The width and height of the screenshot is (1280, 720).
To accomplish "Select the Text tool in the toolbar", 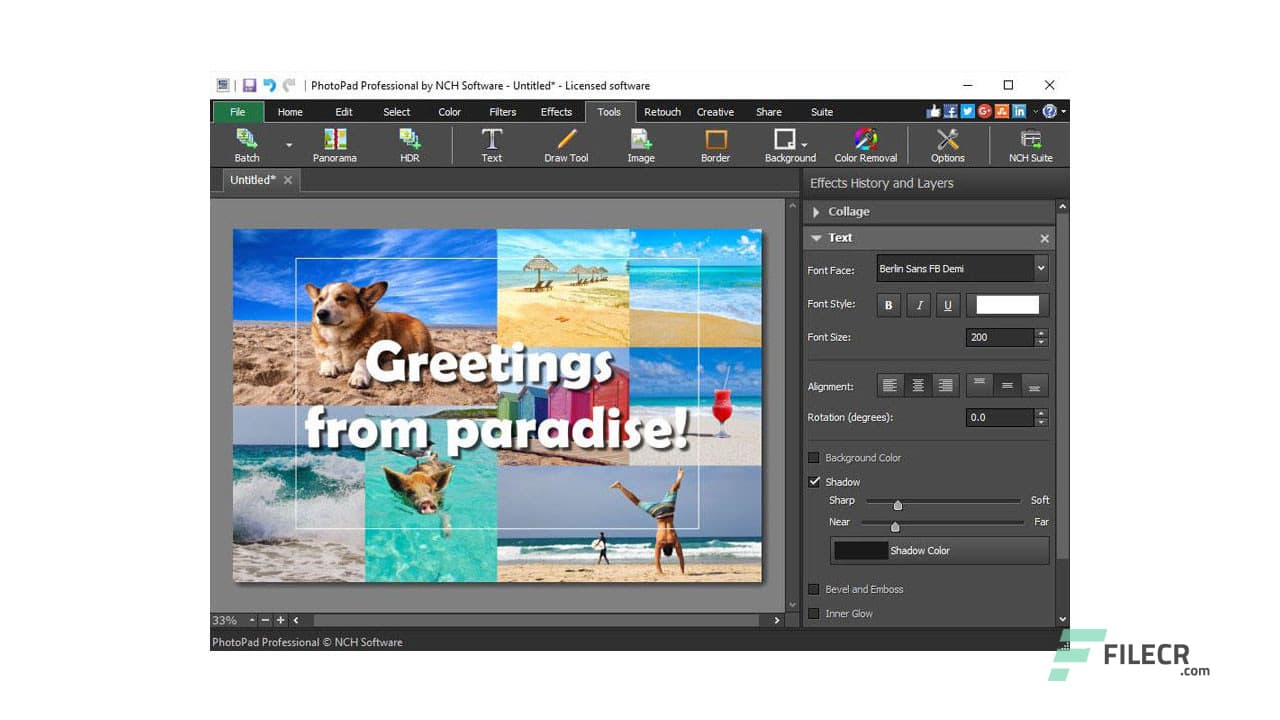I will point(491,144).
